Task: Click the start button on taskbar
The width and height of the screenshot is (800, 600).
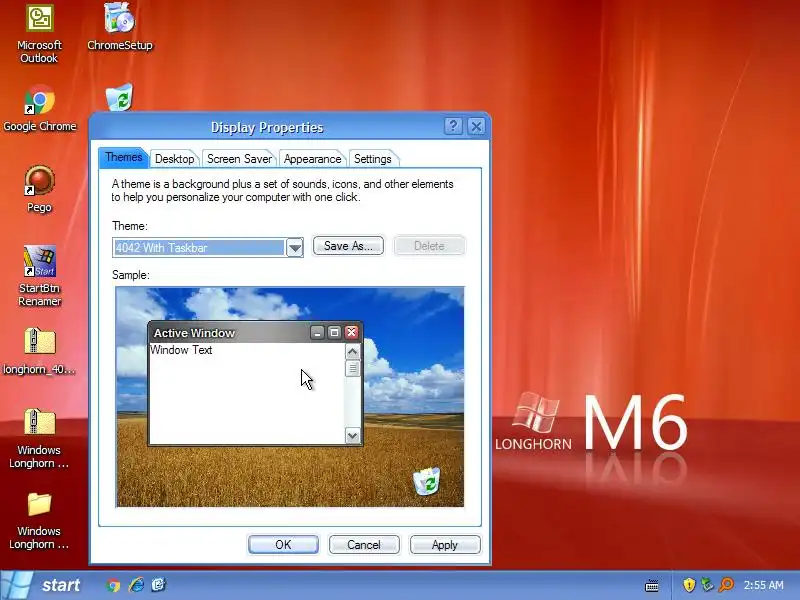Action: pyautogui.click(x=42, y=585)
